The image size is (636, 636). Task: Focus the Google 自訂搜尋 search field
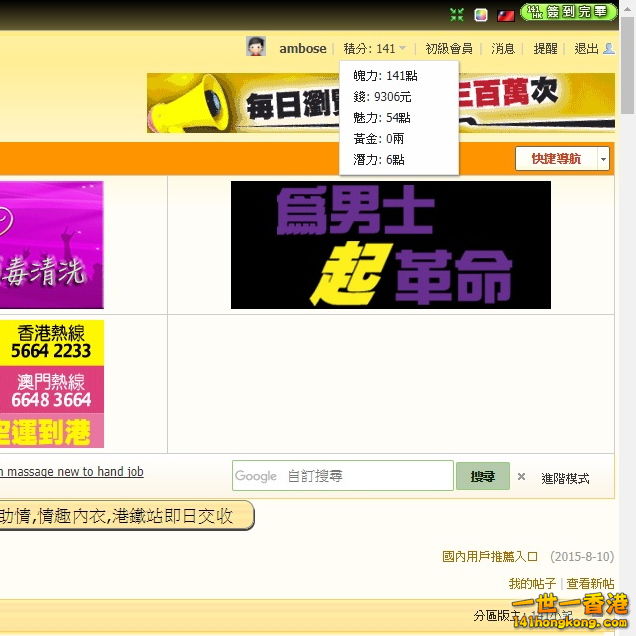(x=343, y=475)
